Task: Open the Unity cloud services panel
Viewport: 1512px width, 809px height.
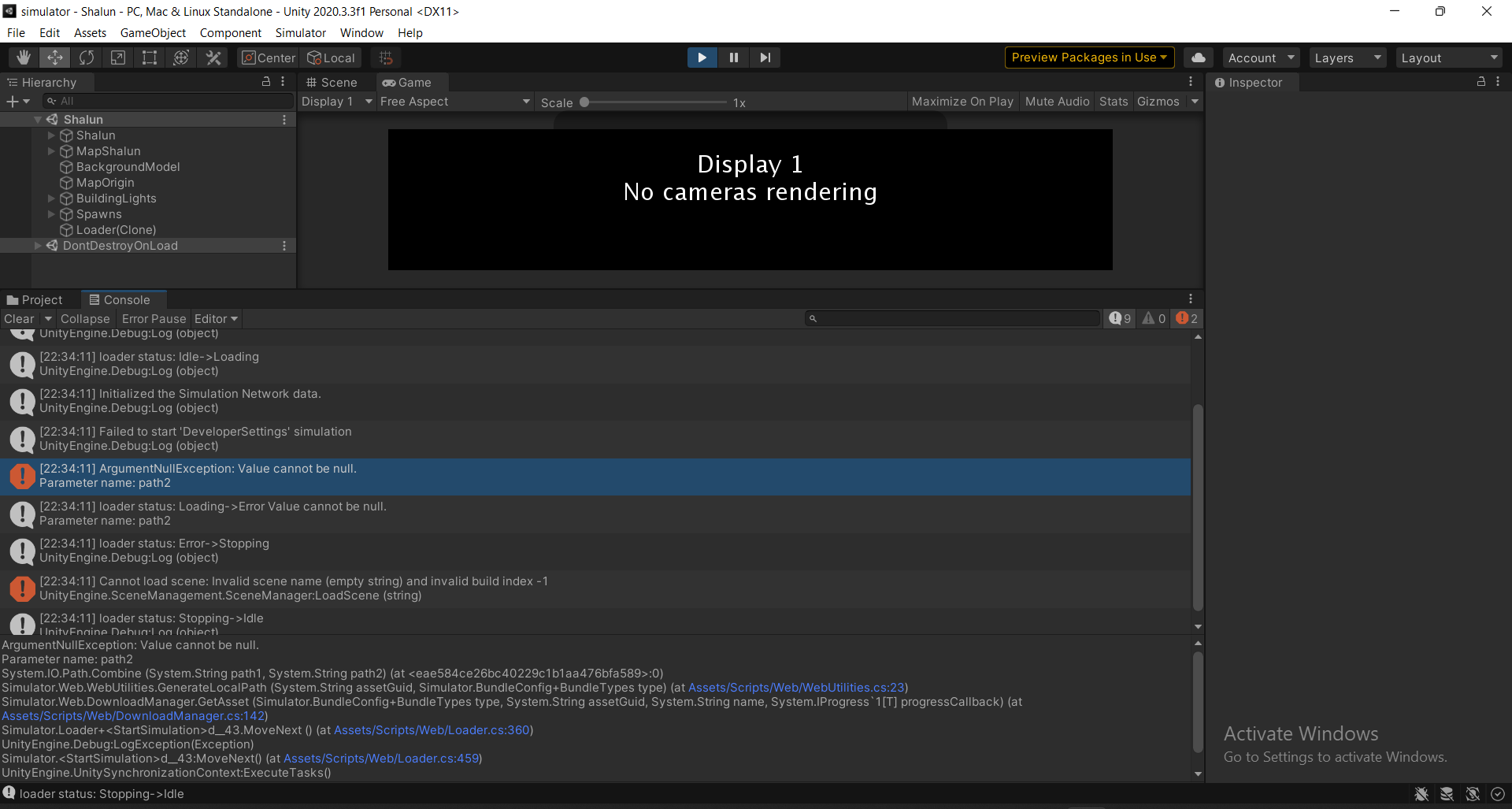Action: click(x=1198, y=57)
